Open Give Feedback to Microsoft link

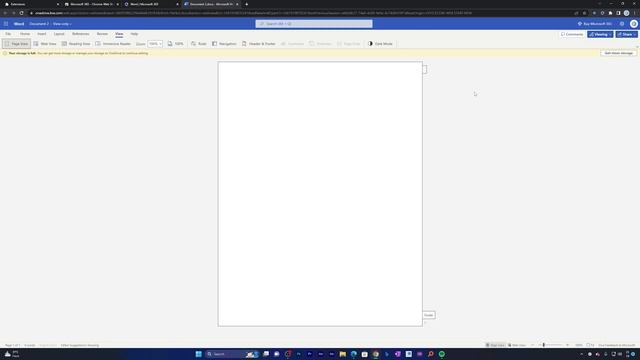(617, 345)
